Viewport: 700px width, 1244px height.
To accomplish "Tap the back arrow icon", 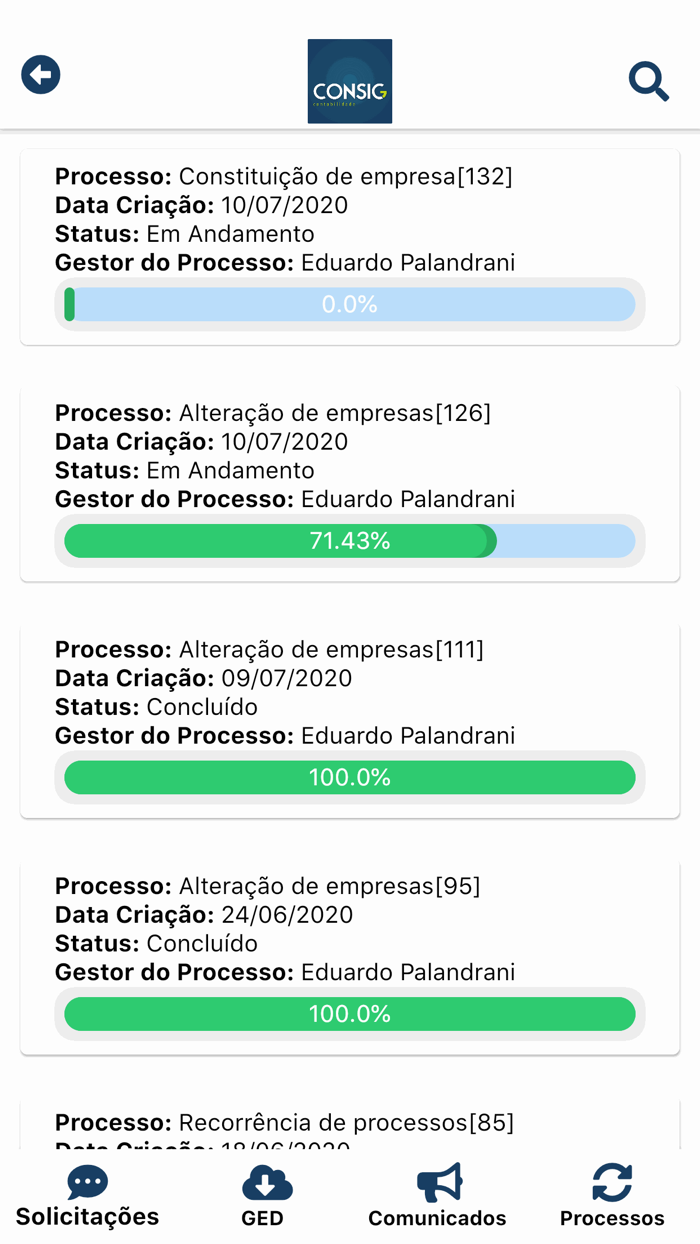I will point(41,75).
